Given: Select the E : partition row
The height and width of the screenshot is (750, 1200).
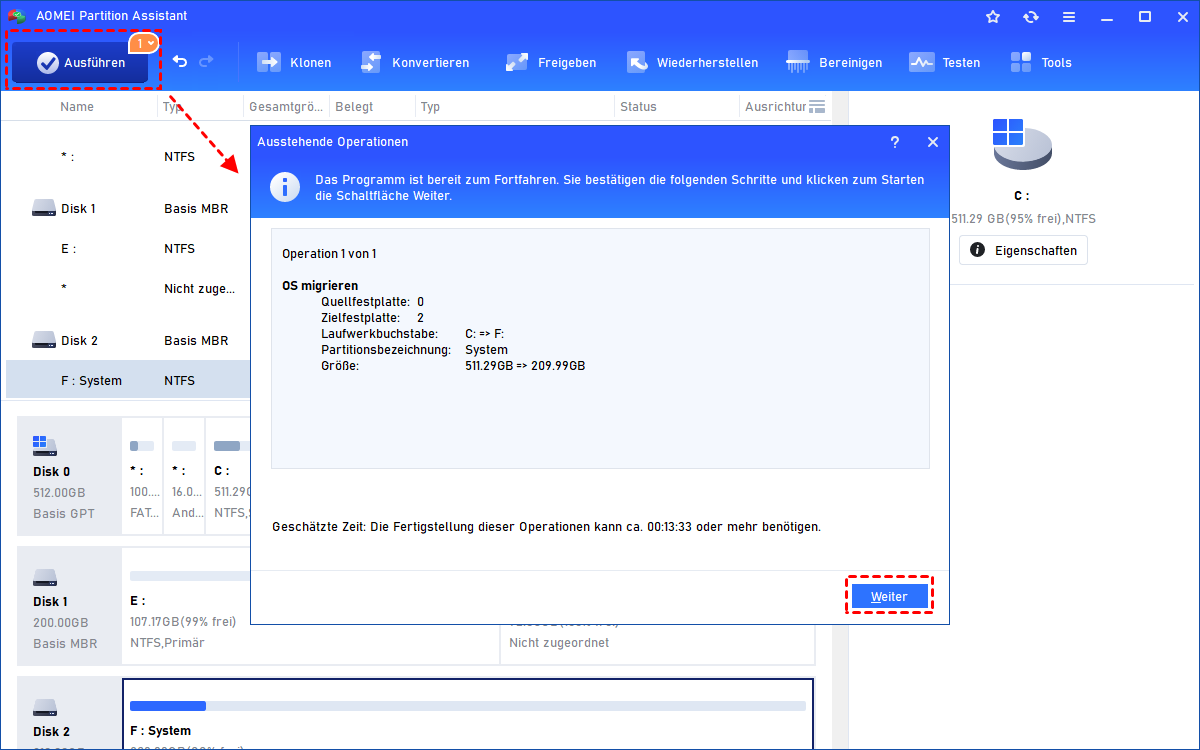Looking at the screenshot, I should 127,248.
